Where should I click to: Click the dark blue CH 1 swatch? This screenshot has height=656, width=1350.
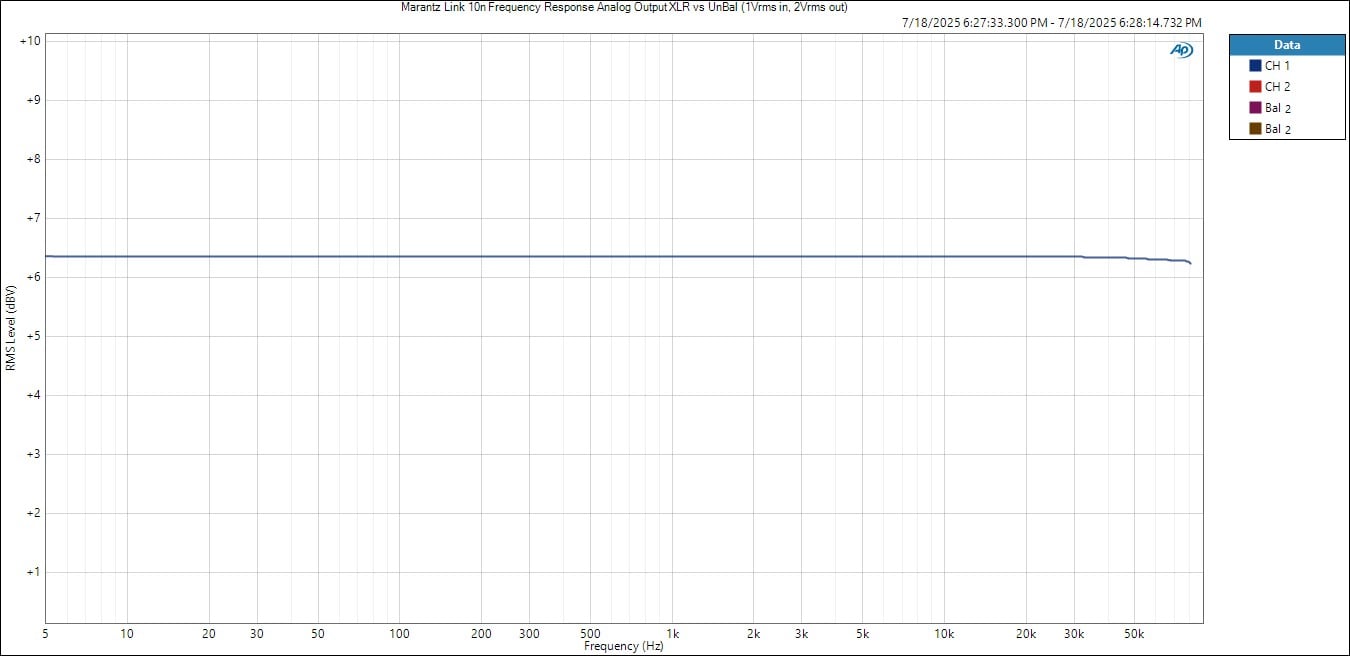tap(1255, 66)
